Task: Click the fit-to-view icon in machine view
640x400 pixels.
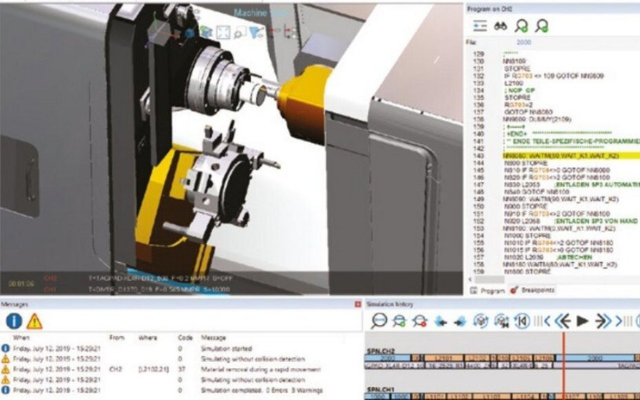Action: pos(223,32)
